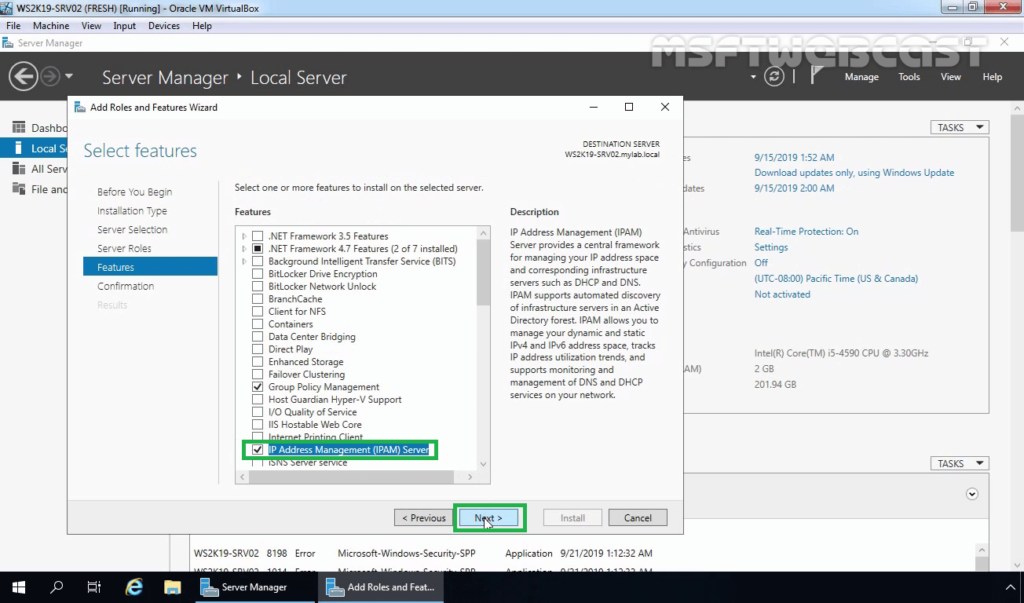The height and width of the screenshot is (603, 1024).
Task: Check Background Intelligent Transfer Service checkbox
Action: click(257, 261)
